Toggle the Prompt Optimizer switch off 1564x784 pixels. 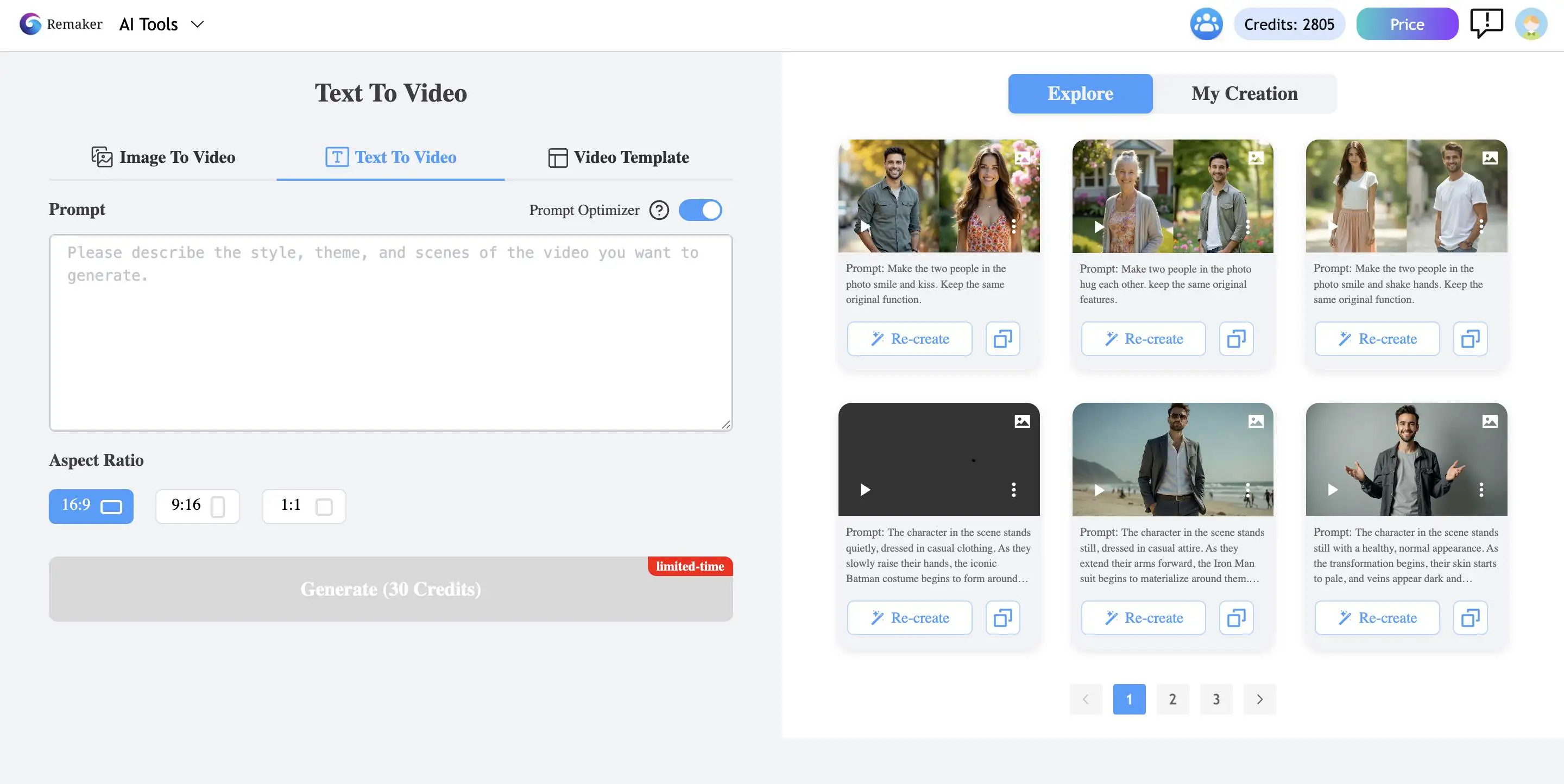(x=700, y=210)
